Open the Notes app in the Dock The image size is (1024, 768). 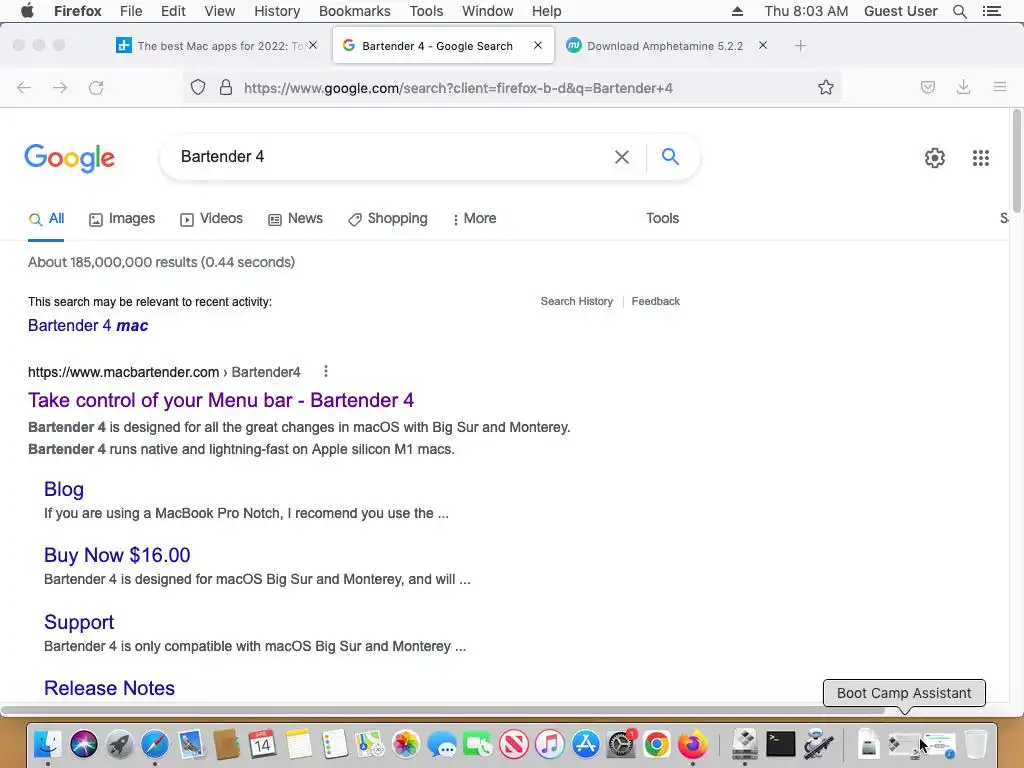[x=298, y=744]
